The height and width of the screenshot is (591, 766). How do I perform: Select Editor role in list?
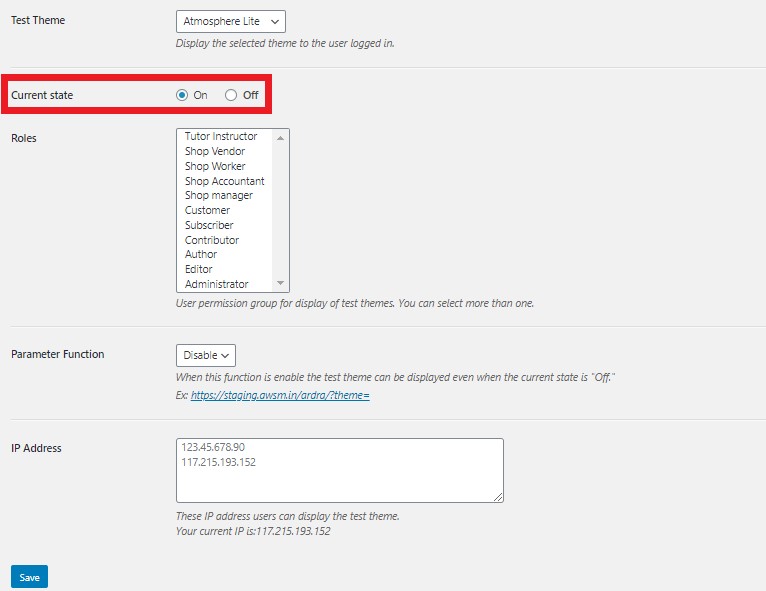(199, 269)
